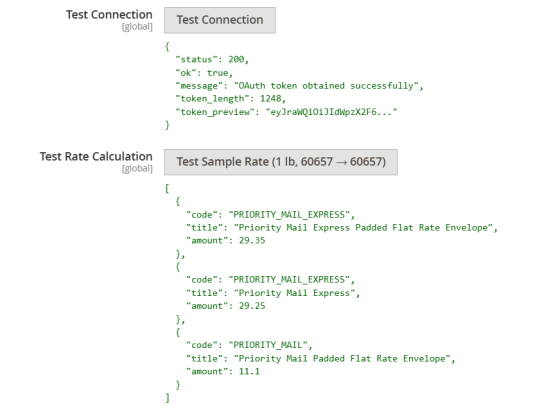Screen dimensions: 560x409
Task: Click the amount 11.1 value
Action: (249, 371)
